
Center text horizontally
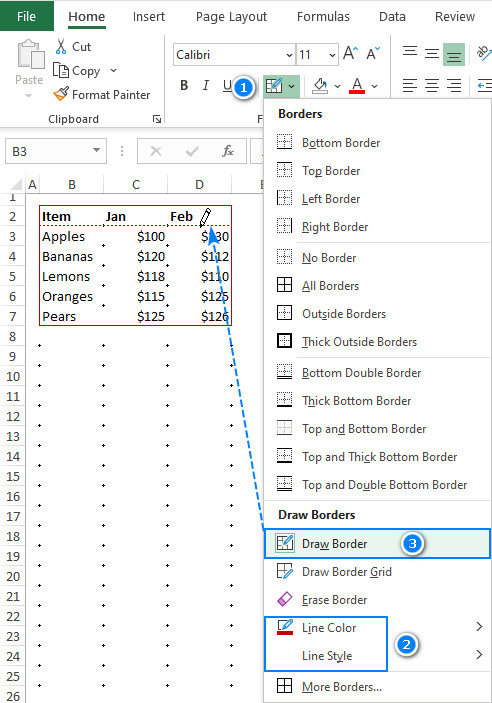tap(432, 85)
